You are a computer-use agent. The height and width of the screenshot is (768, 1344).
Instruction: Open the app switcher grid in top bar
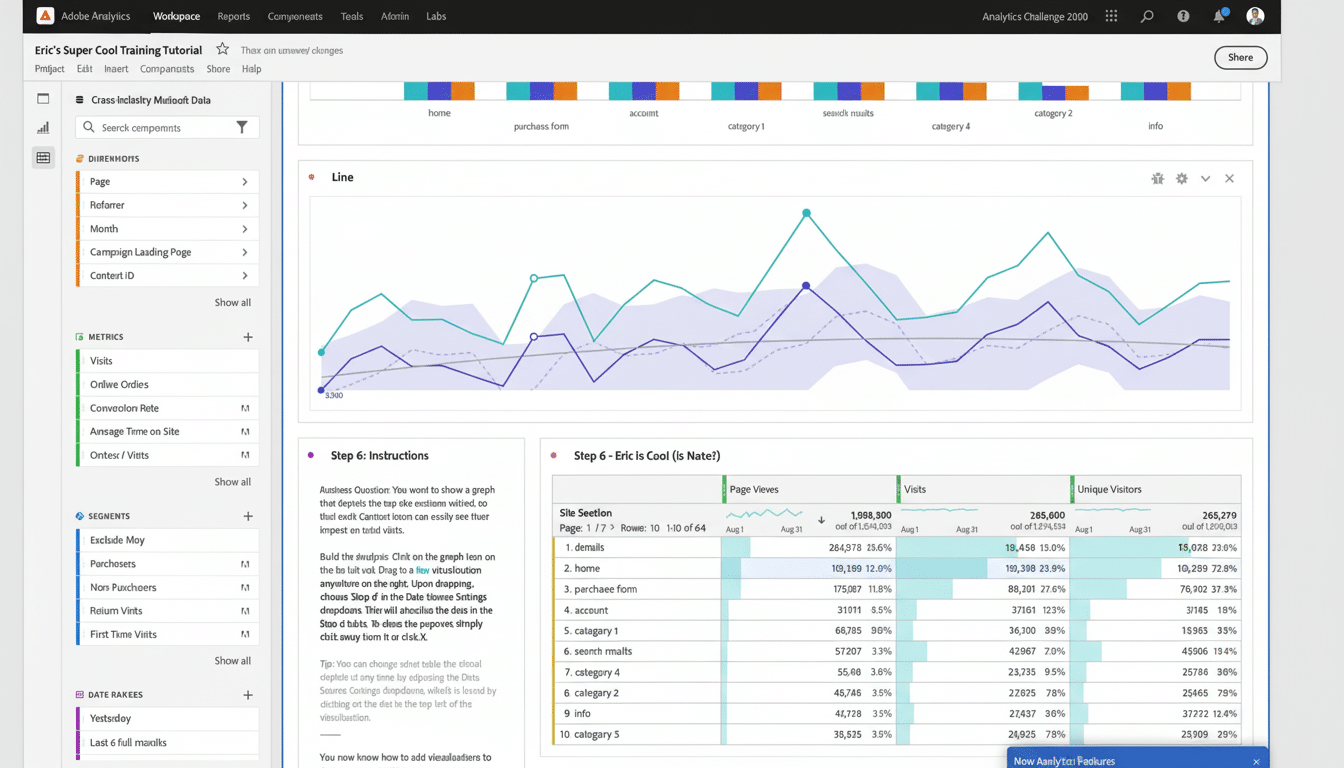click(1110, 16)
